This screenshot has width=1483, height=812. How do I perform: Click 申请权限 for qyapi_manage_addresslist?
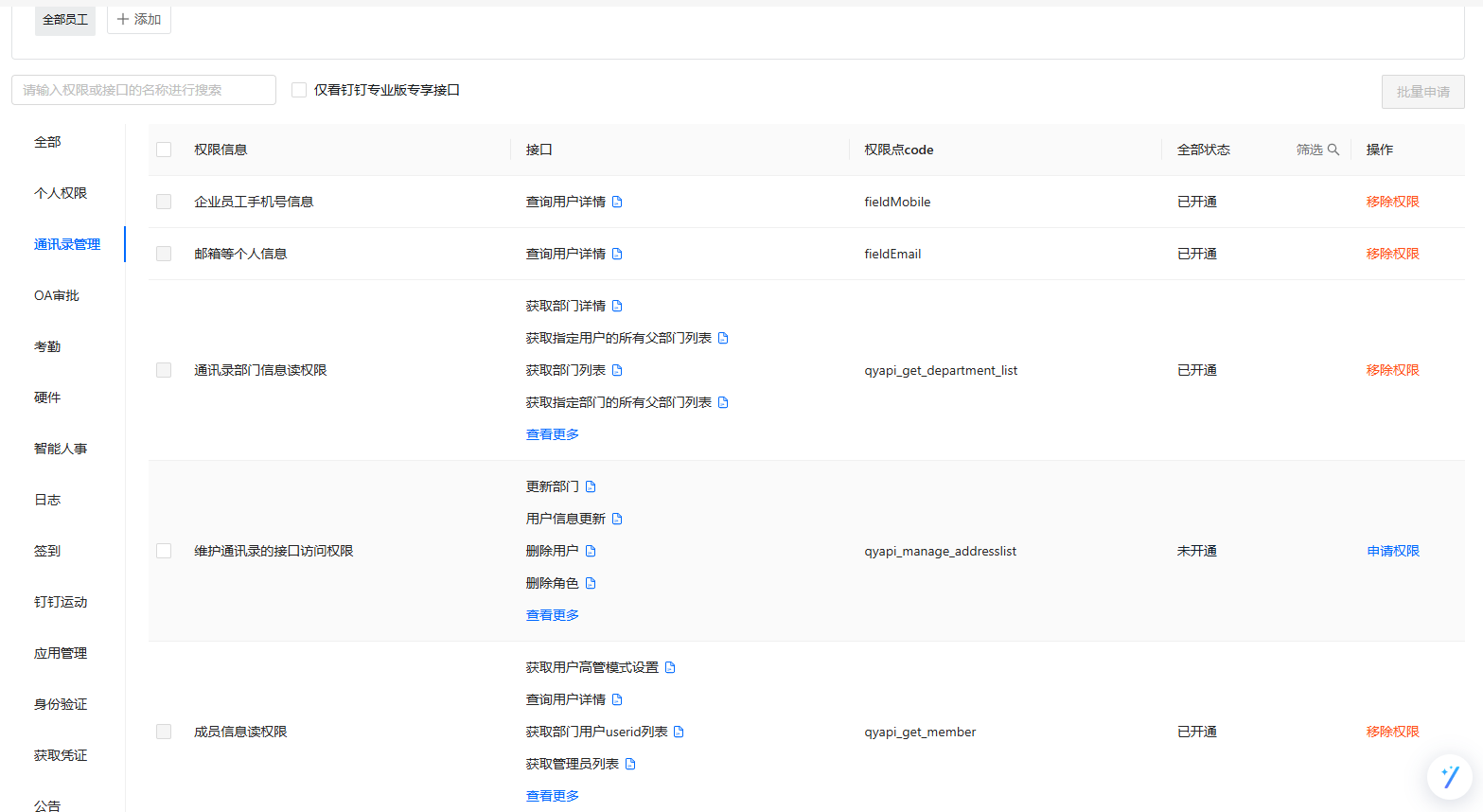(x=1392, y=551)
